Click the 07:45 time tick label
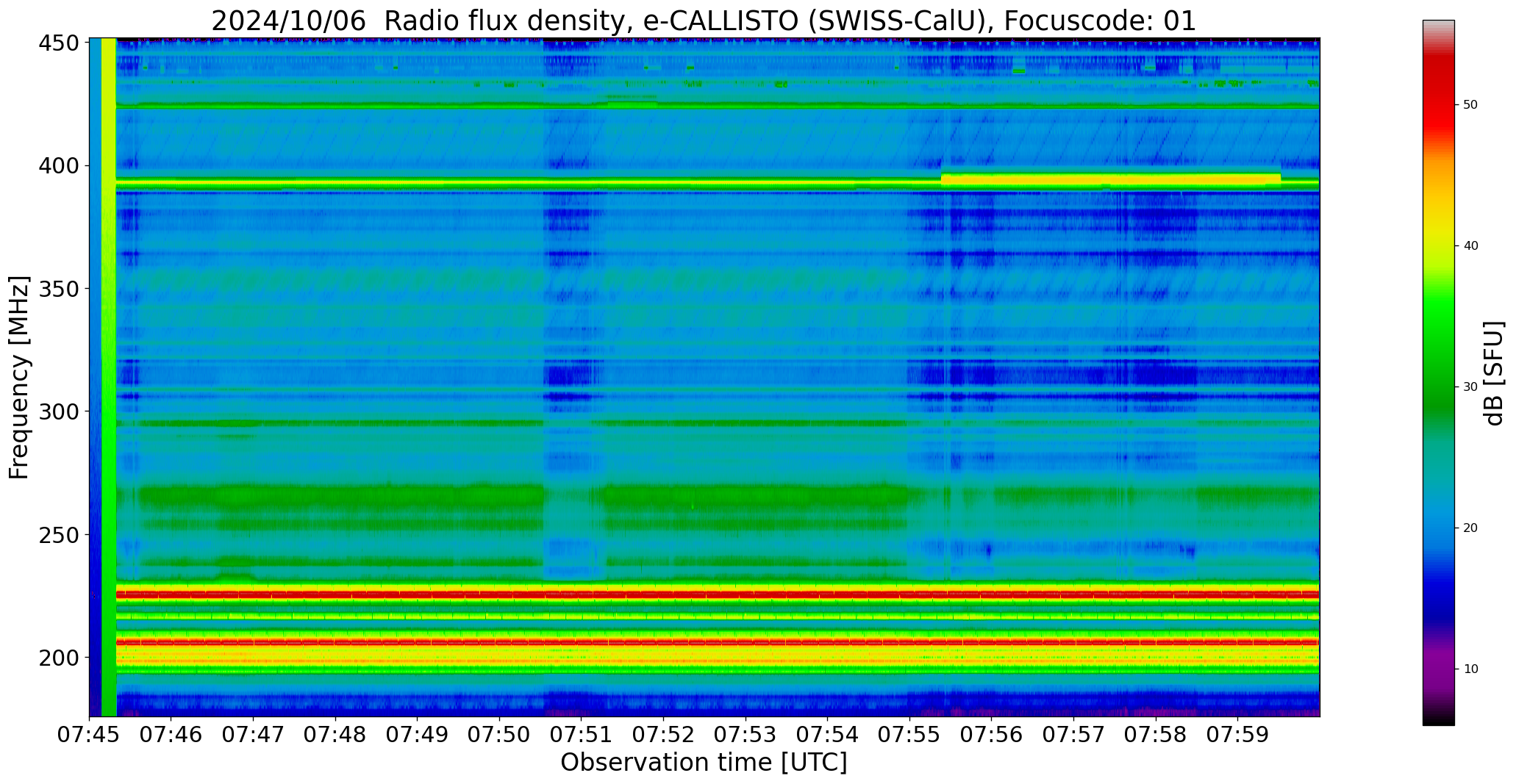This screenshot has width=1516, height=784. [90, 735]
